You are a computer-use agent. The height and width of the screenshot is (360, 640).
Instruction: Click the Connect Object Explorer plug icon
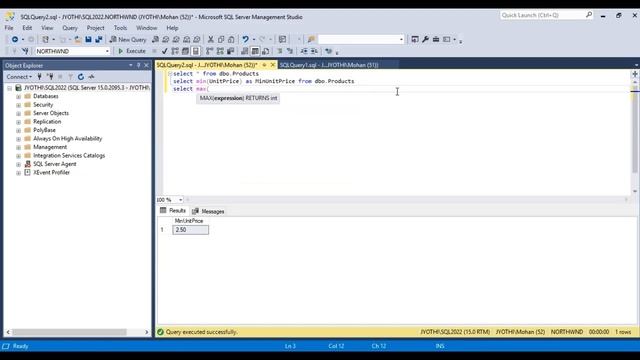coord(39,77)
